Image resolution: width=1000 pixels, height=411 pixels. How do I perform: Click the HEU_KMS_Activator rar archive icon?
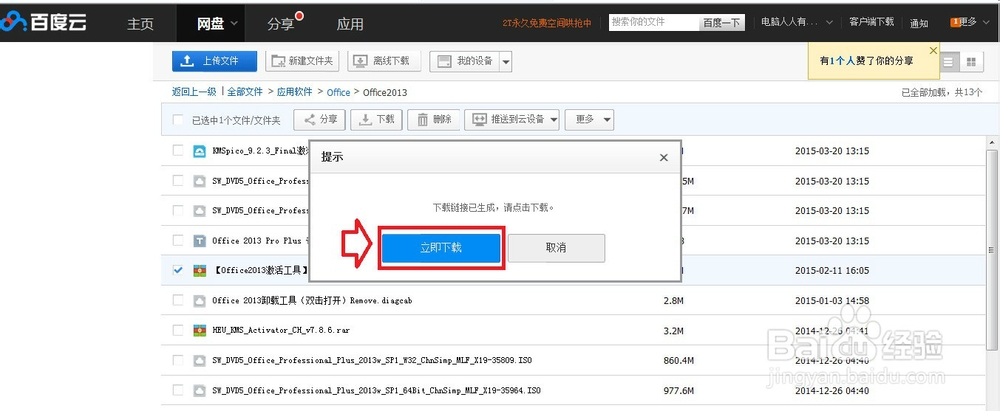[x=199, y=330]
